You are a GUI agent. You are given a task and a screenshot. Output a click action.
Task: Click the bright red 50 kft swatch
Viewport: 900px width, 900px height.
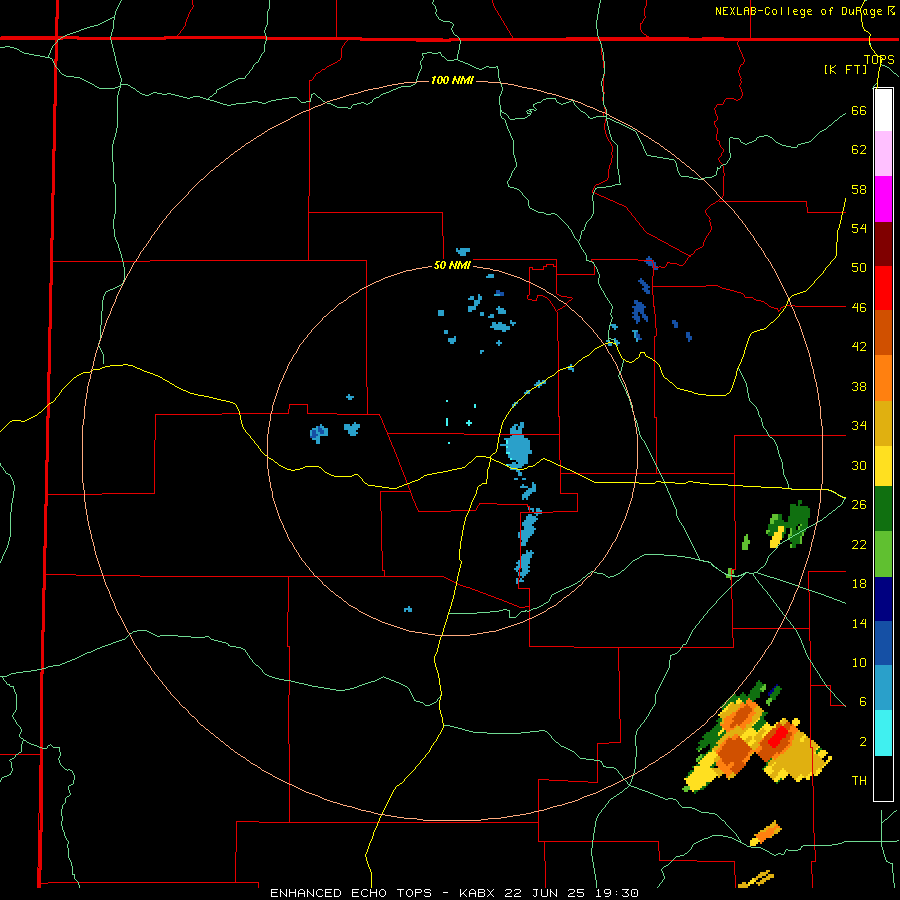[x=883, y=288]
